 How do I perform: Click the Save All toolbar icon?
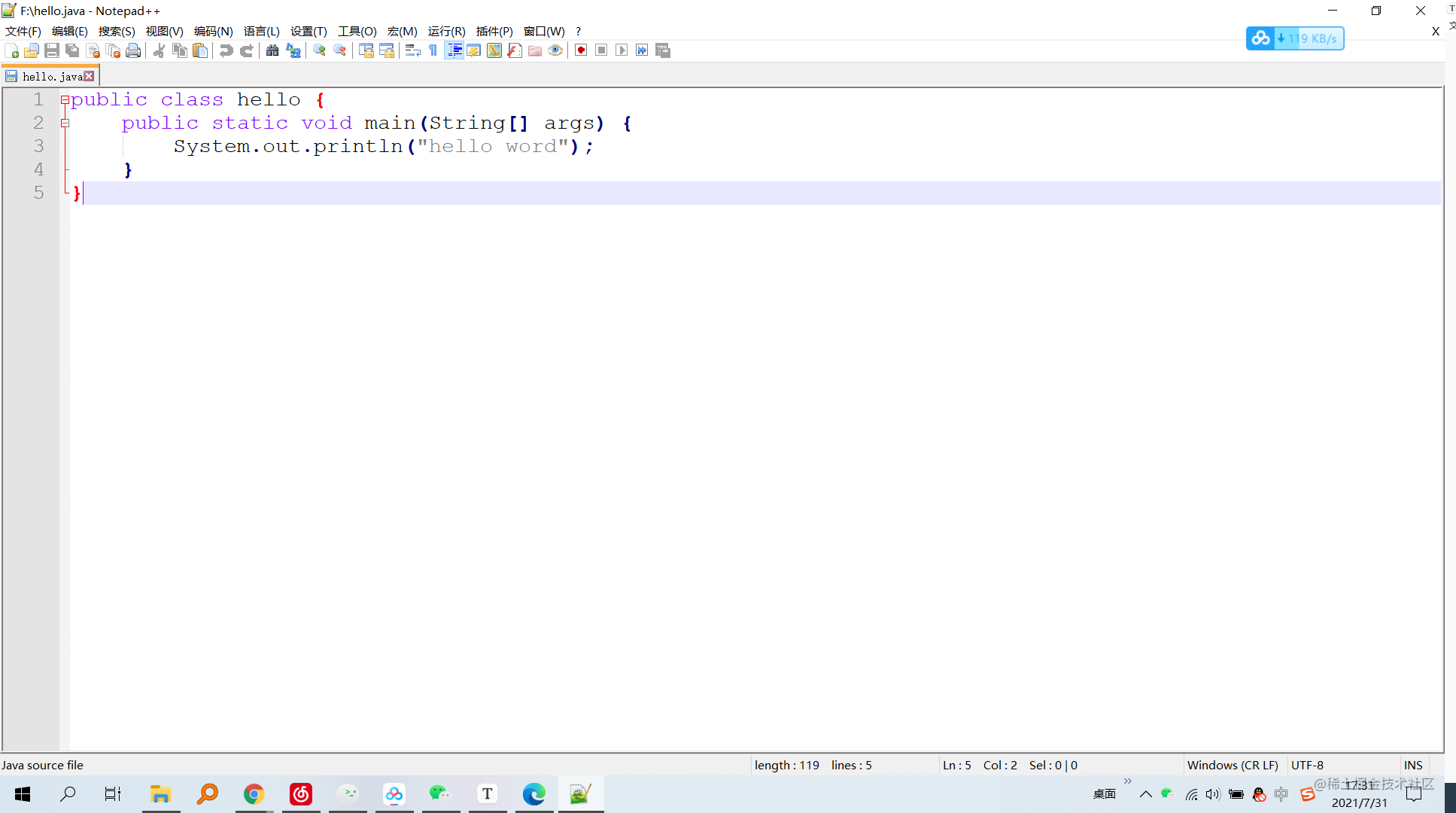click(72, 50)
